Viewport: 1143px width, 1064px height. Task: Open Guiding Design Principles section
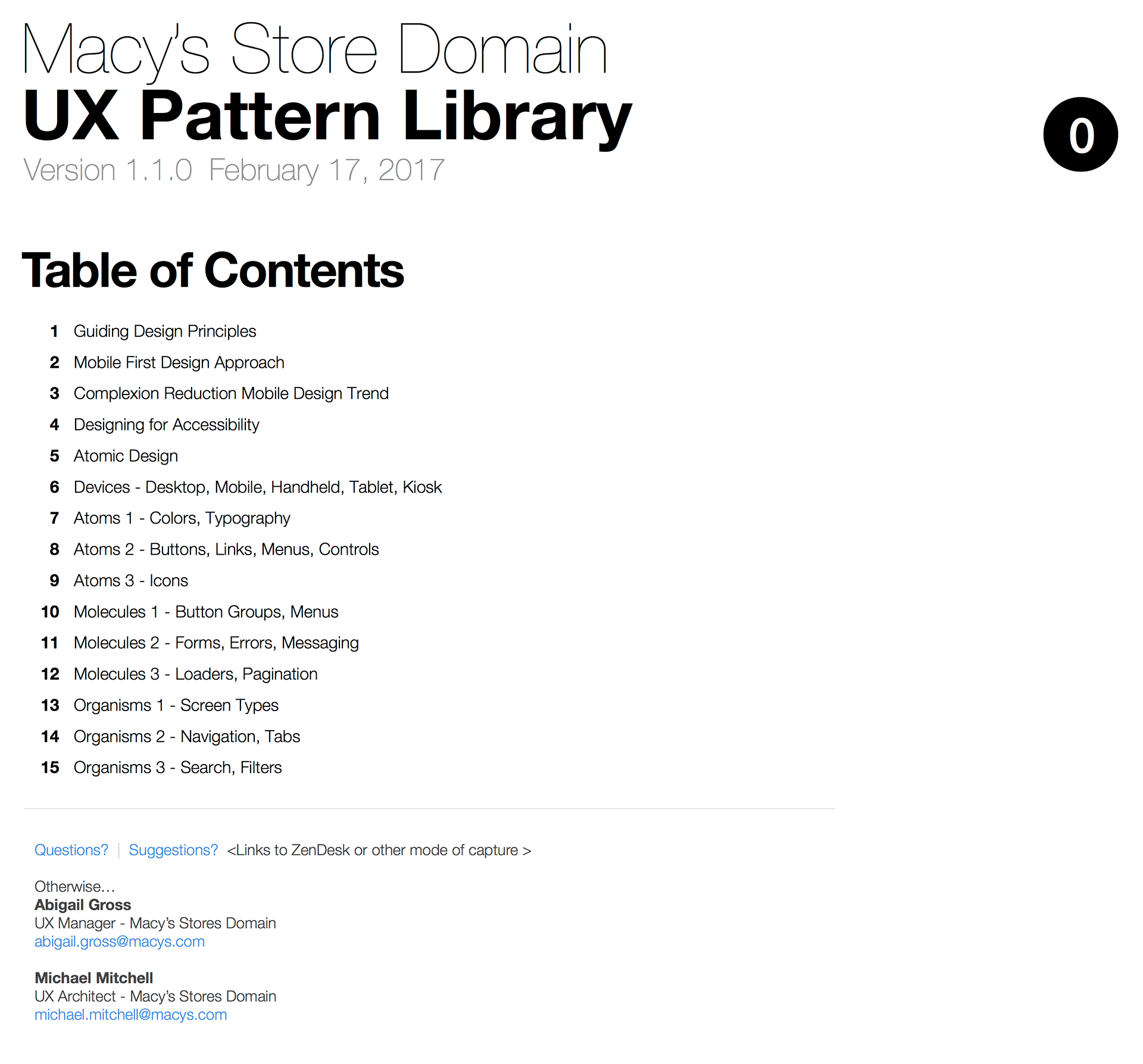click(165, 331)
